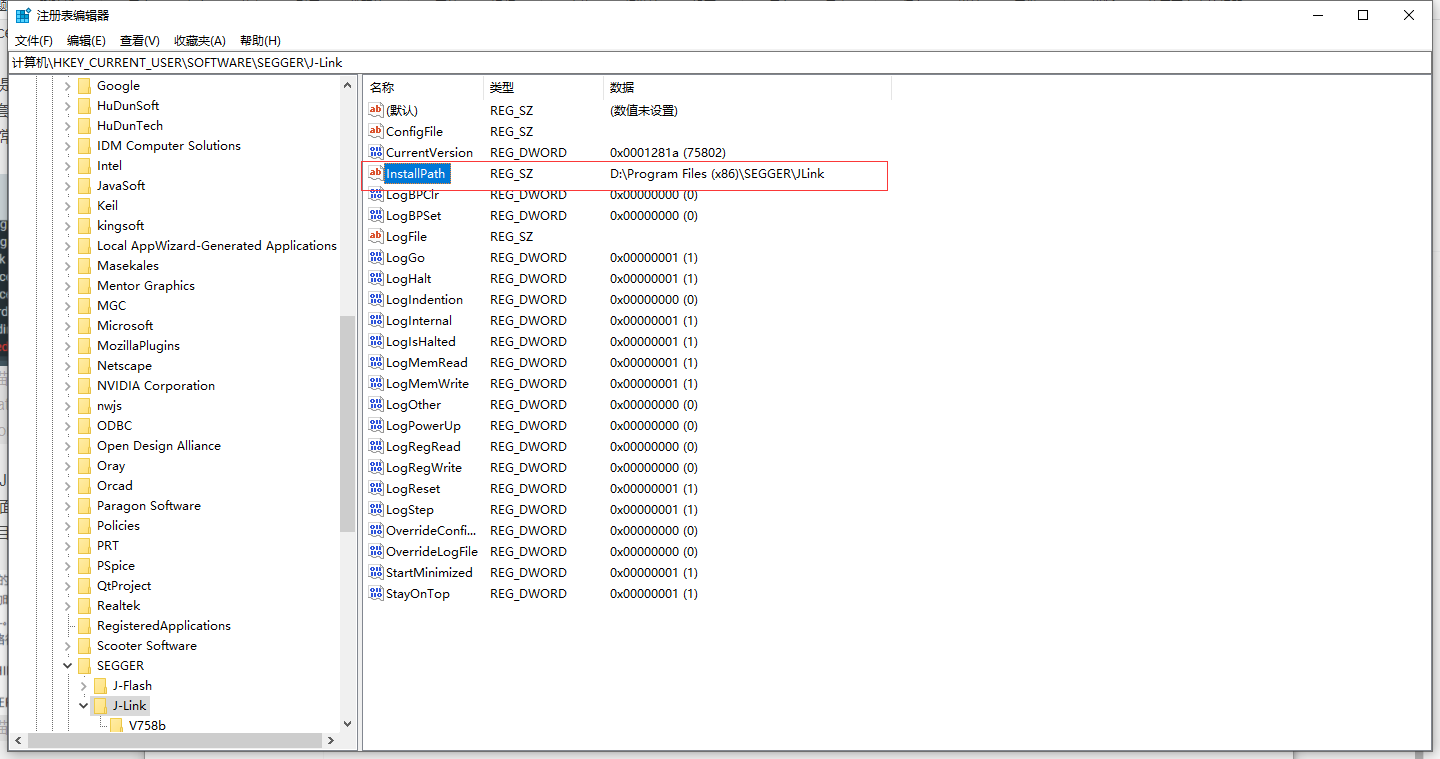The image size is (1440, 759).
Task: Sort values by 类型 column header
Action: (544, 88)
